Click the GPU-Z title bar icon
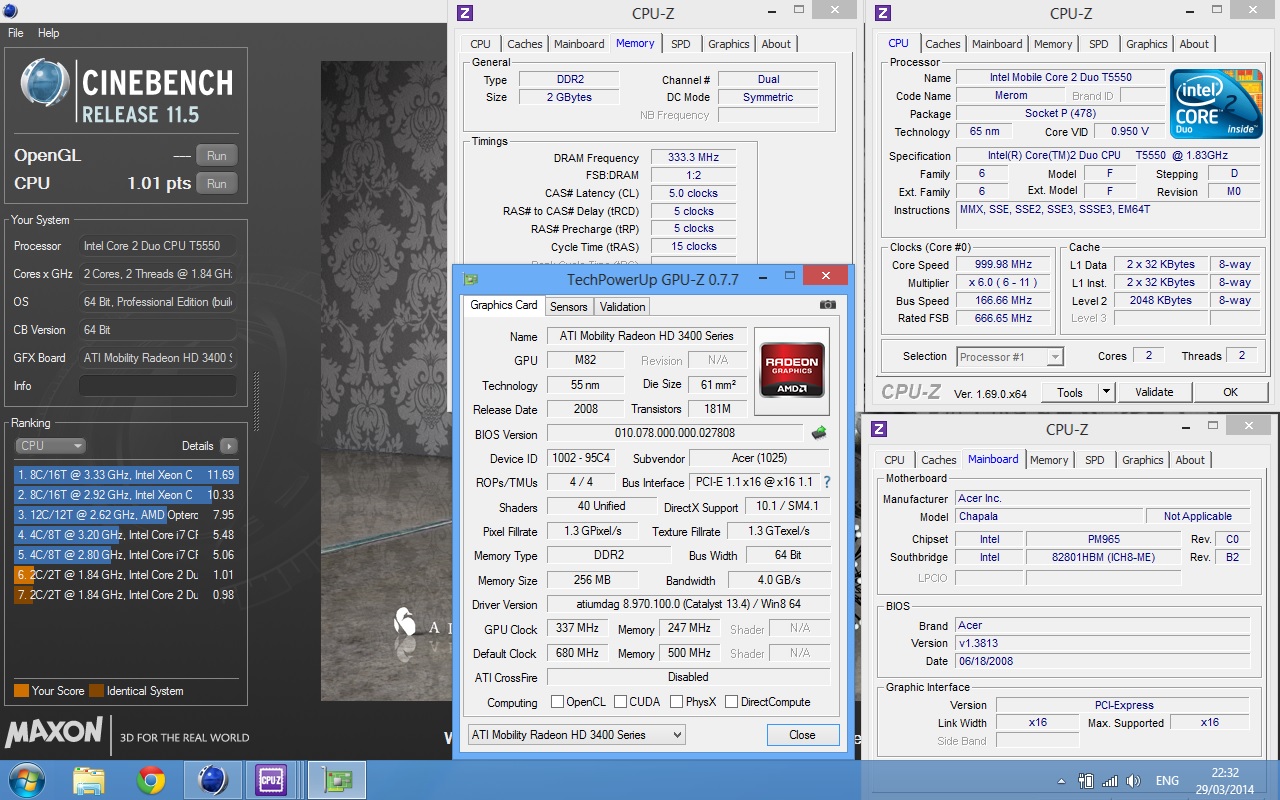 click(x=471, y=279)
